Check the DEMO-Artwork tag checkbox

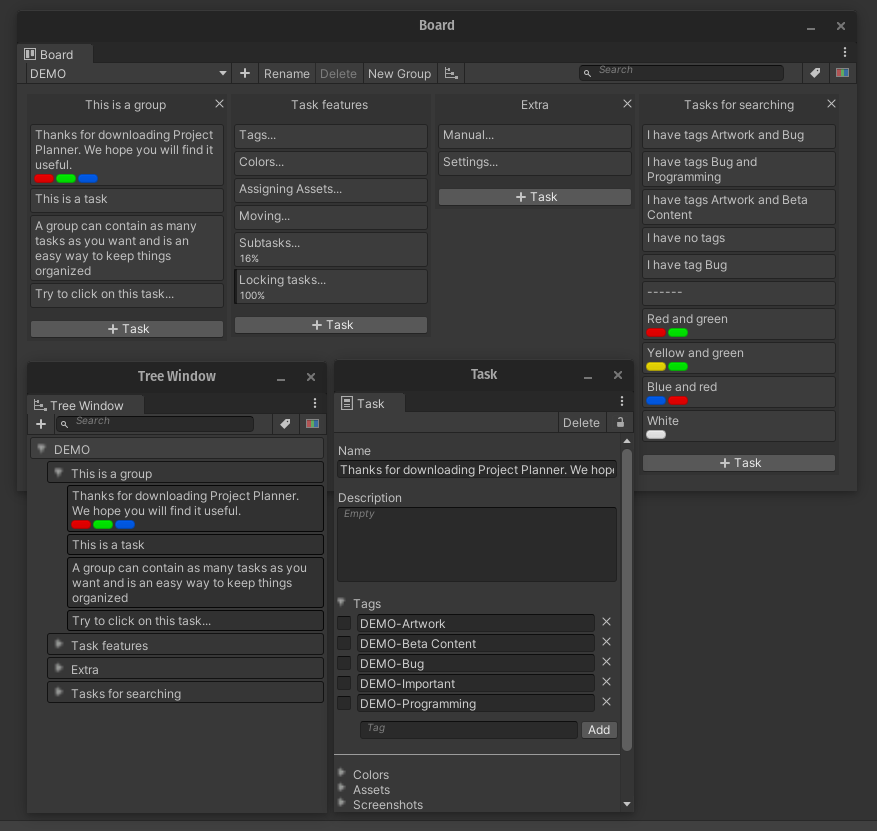click(x=345, y=623)
